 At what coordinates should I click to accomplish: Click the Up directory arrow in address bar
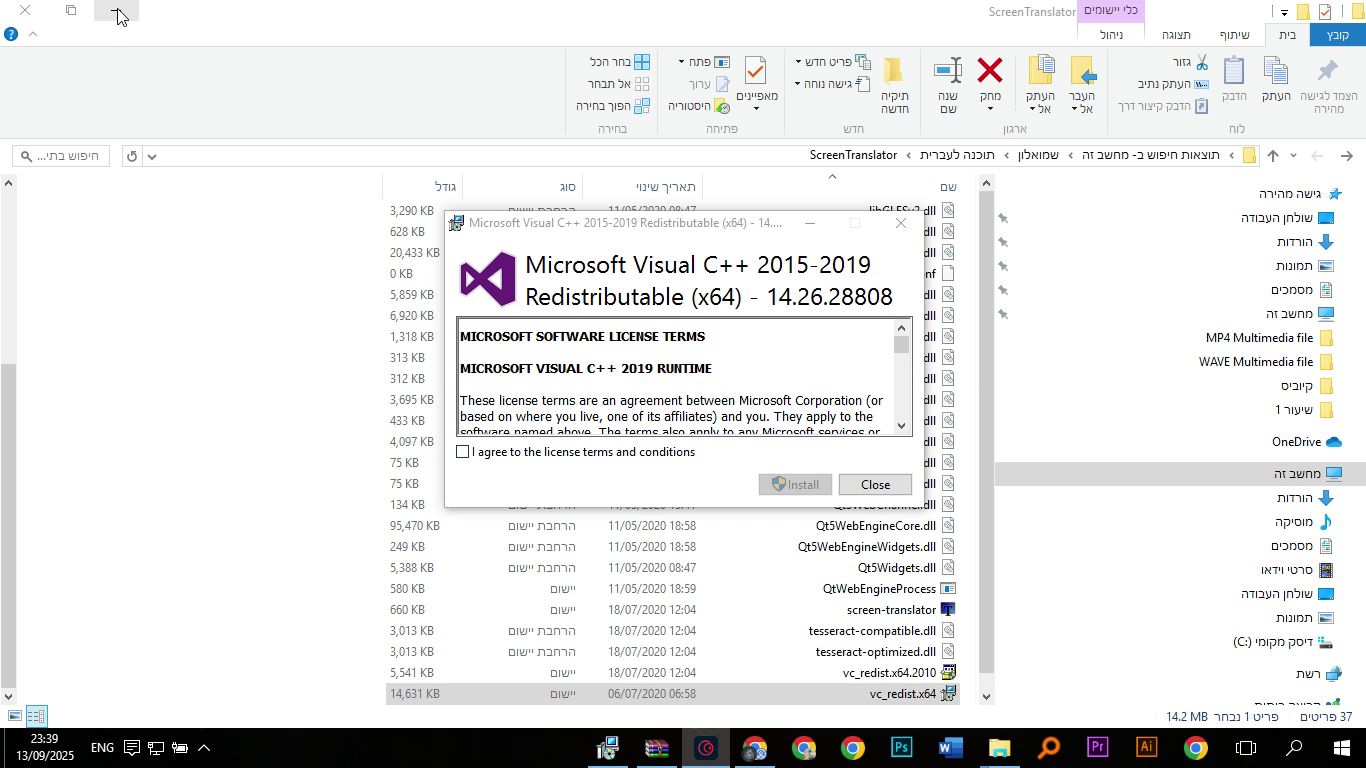pyautogui.click(x=1272, y=155)
